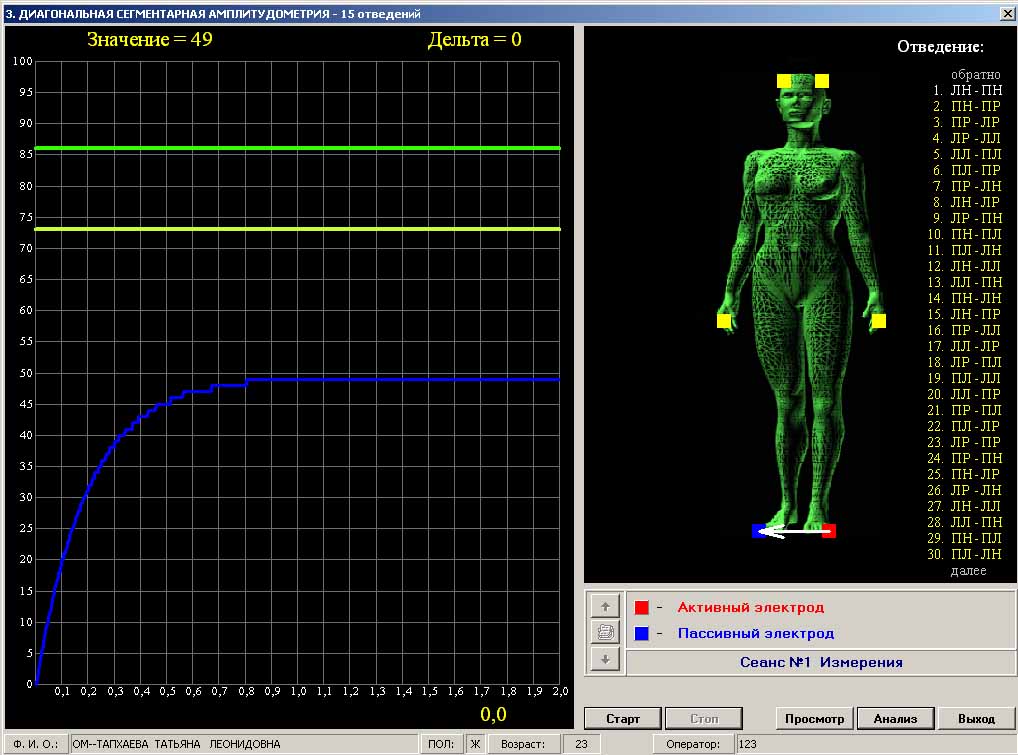The width and height of the screenshot is (1018, 755).
Task: Click red square in Активный электрод legend
Action: [641, 608]
